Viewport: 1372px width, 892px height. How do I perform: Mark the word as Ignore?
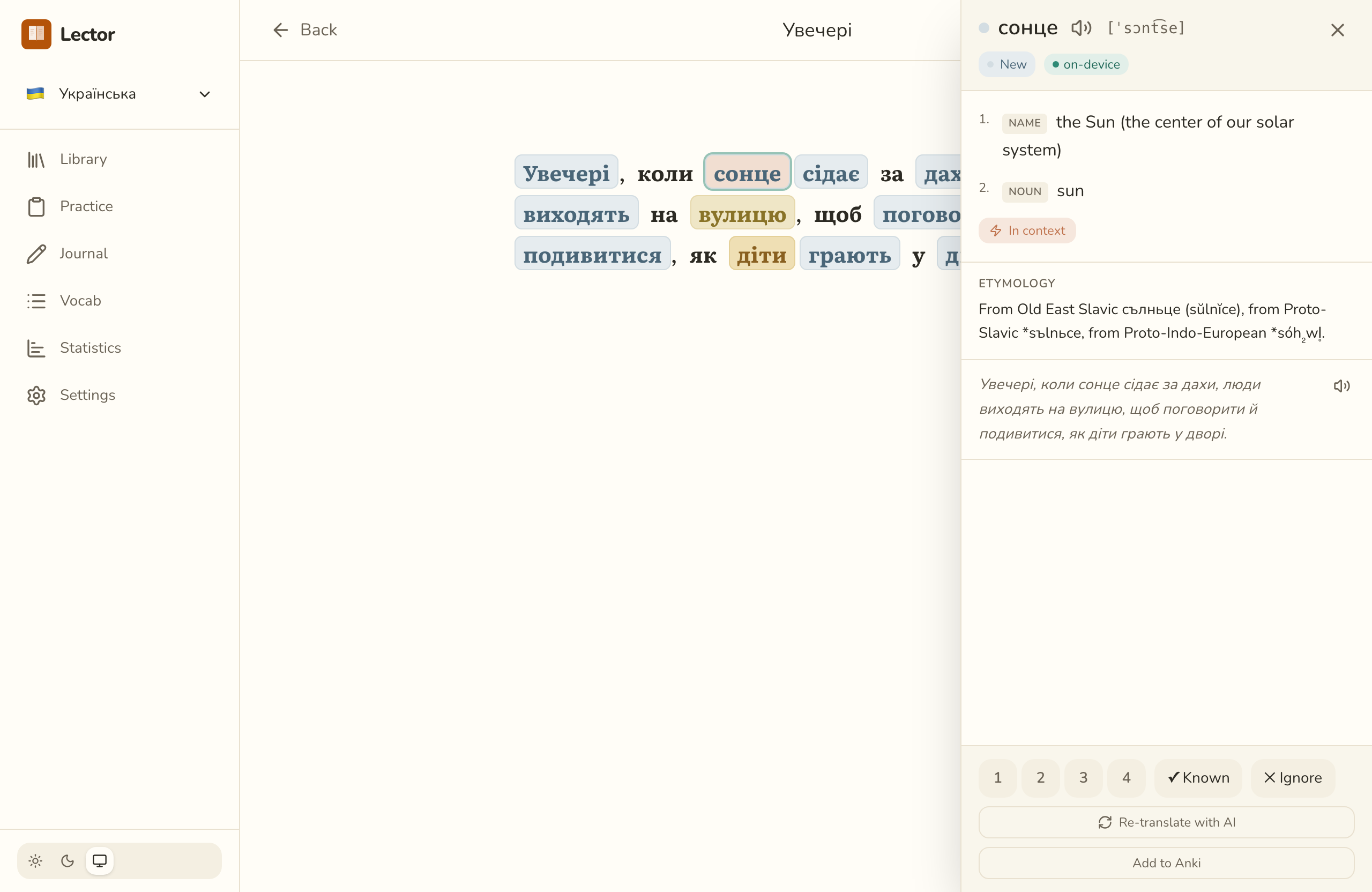click(x=1293, y=778)
